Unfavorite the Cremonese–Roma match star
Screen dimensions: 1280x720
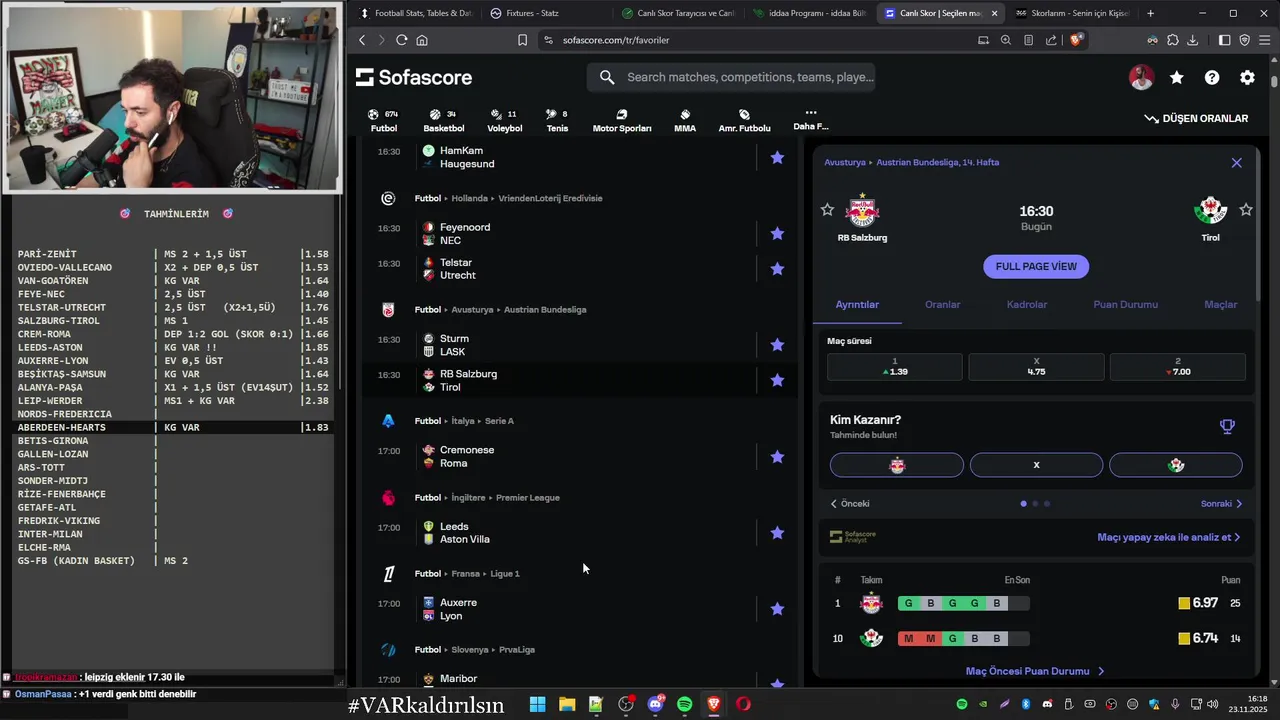(777, 457)
